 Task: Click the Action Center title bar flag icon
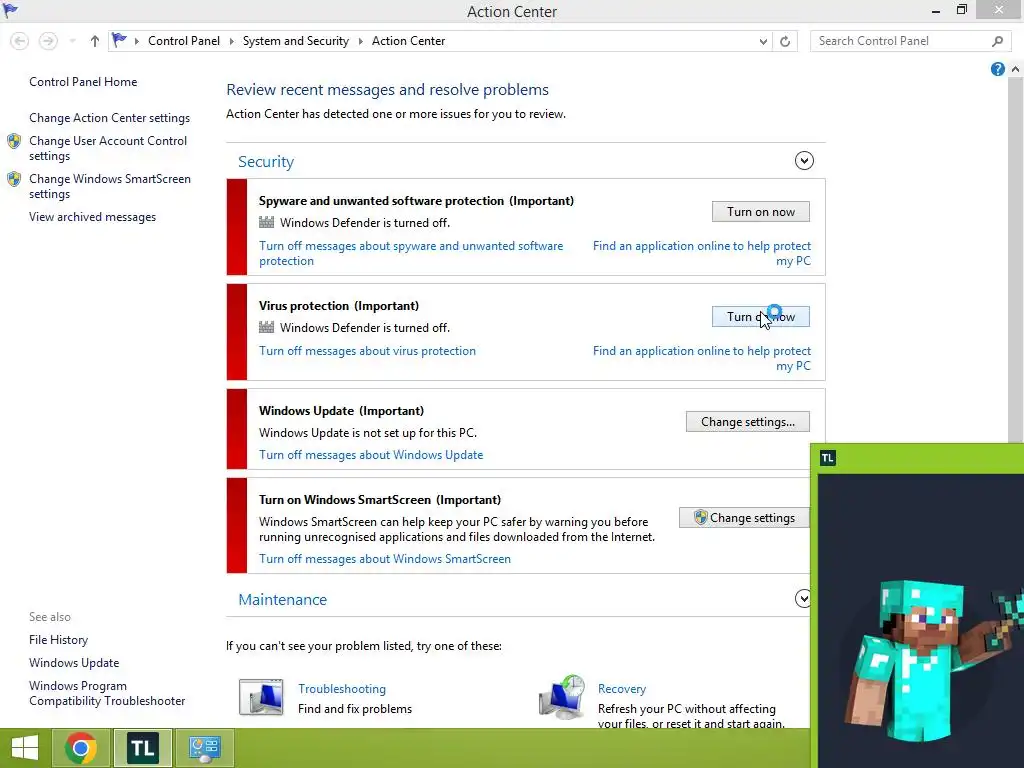pyautogui.click(x=10, y=10)
